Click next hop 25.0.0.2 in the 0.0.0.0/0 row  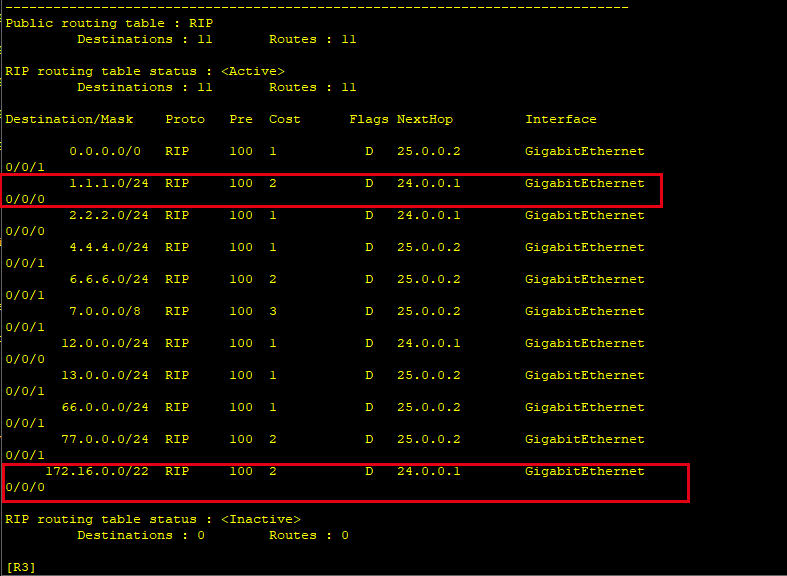point(429,152)
